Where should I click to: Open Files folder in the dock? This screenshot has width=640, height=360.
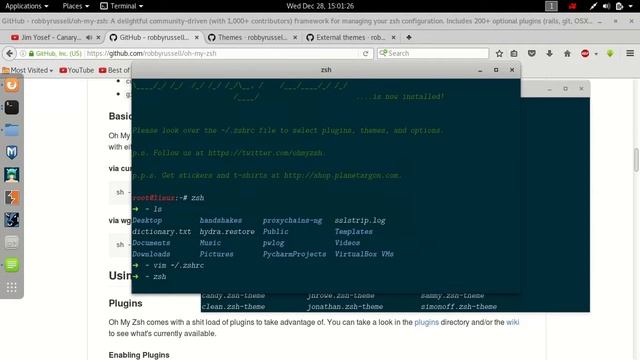pyautogui.click(x=11, y=130)
